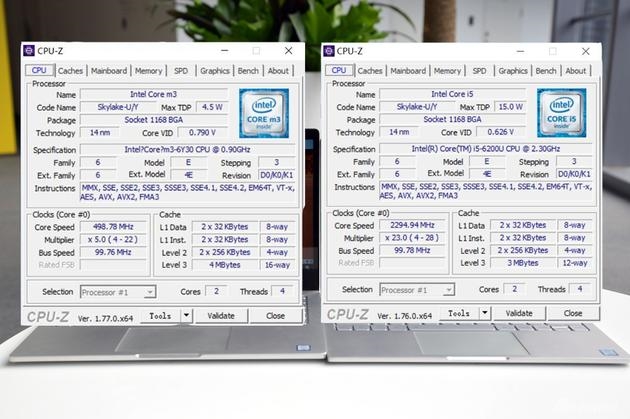Viewport: 630px width, 419px height.
Task: Select the i5-6200U specification text
Action: point(485,149)
